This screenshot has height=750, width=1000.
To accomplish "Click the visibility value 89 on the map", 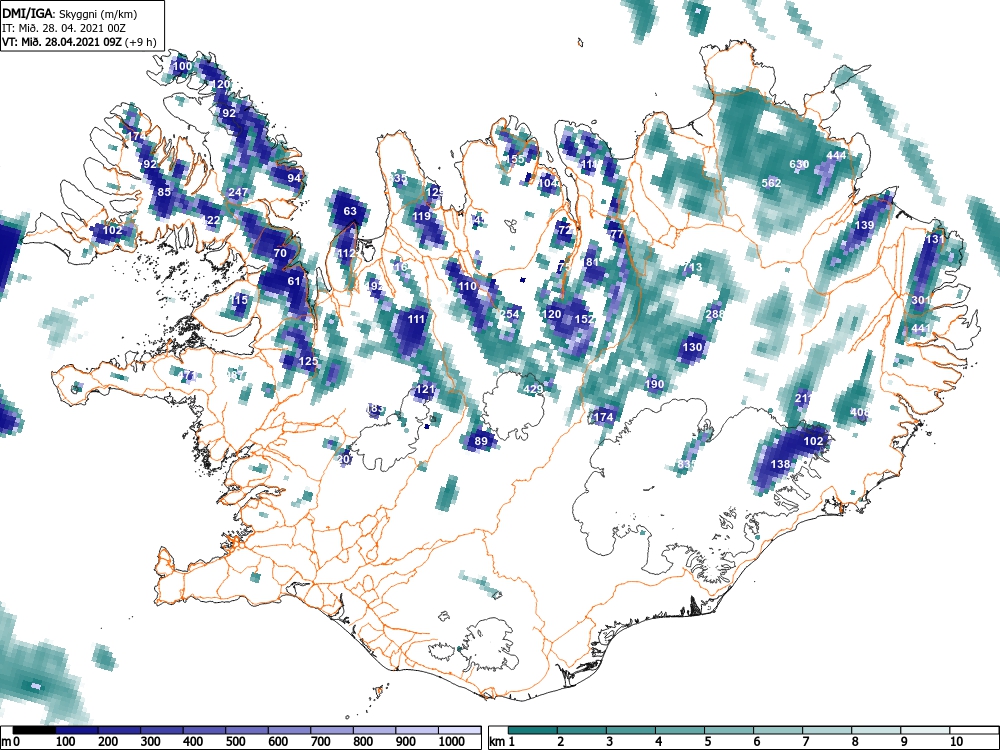I will point(482,441).
